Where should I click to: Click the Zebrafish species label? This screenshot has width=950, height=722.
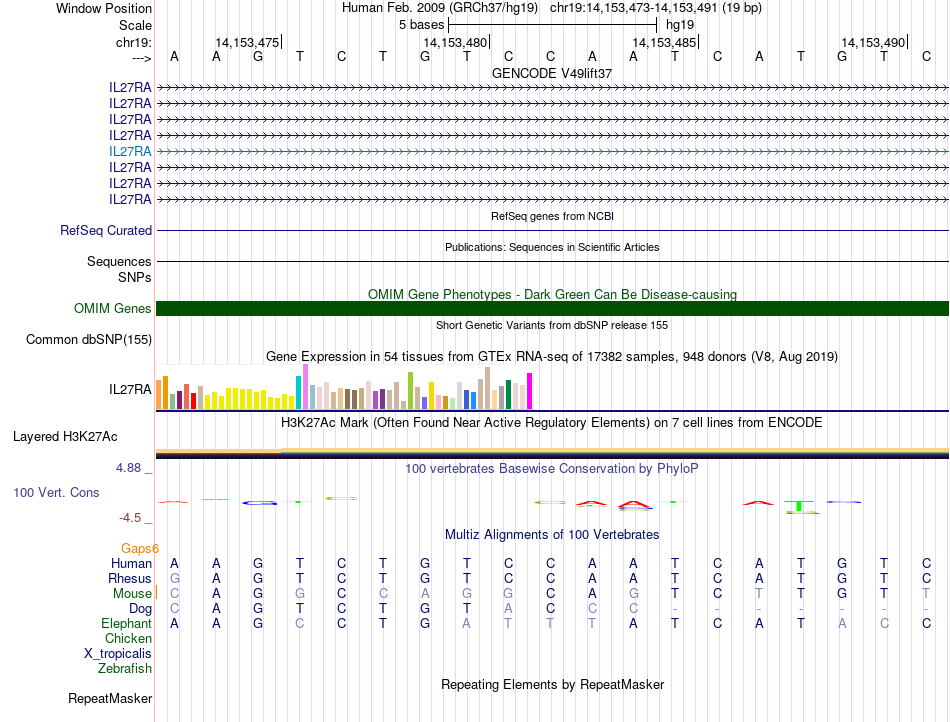125,668
